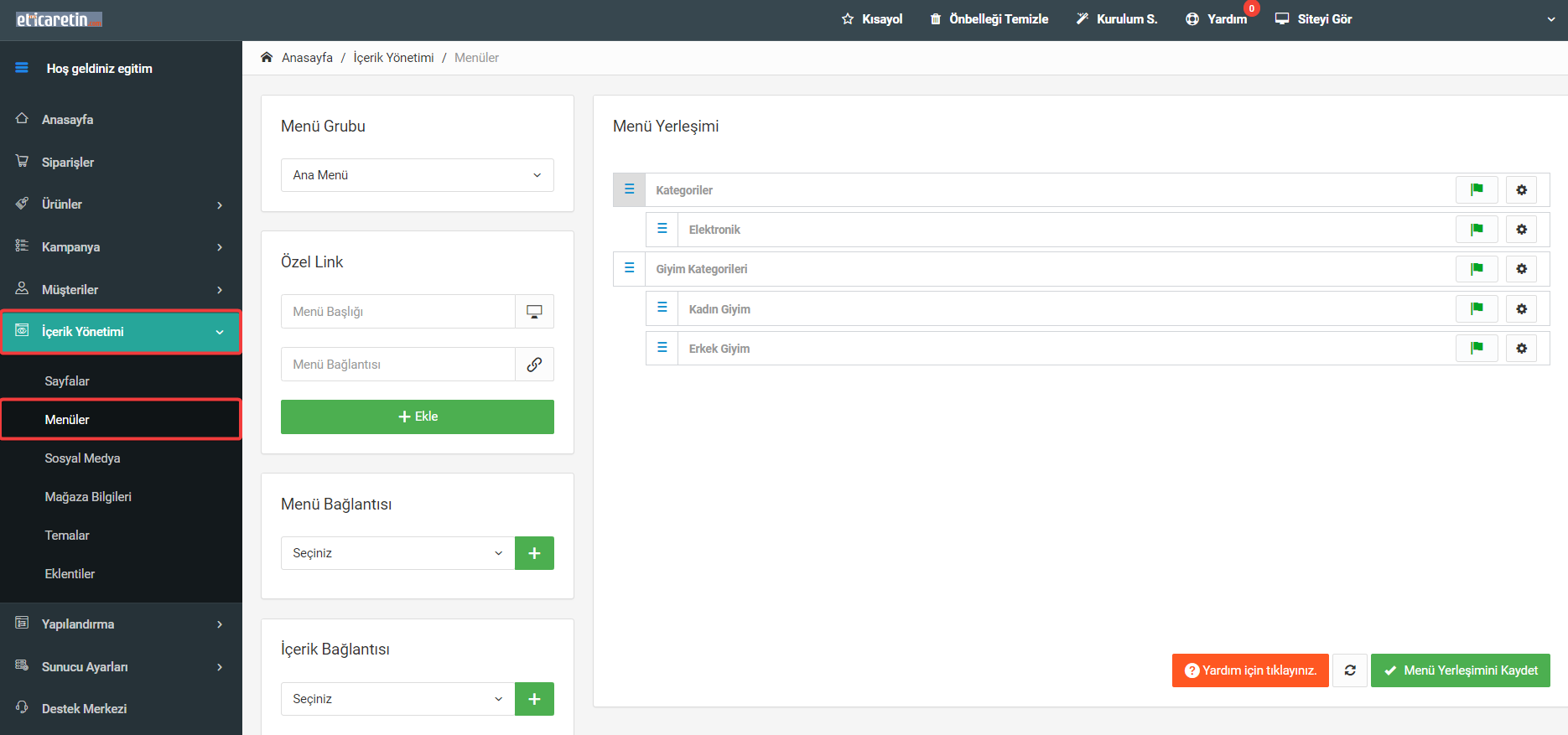Open Kurulum S. in top bar

pyautogui.click(x=1117, y=19)
